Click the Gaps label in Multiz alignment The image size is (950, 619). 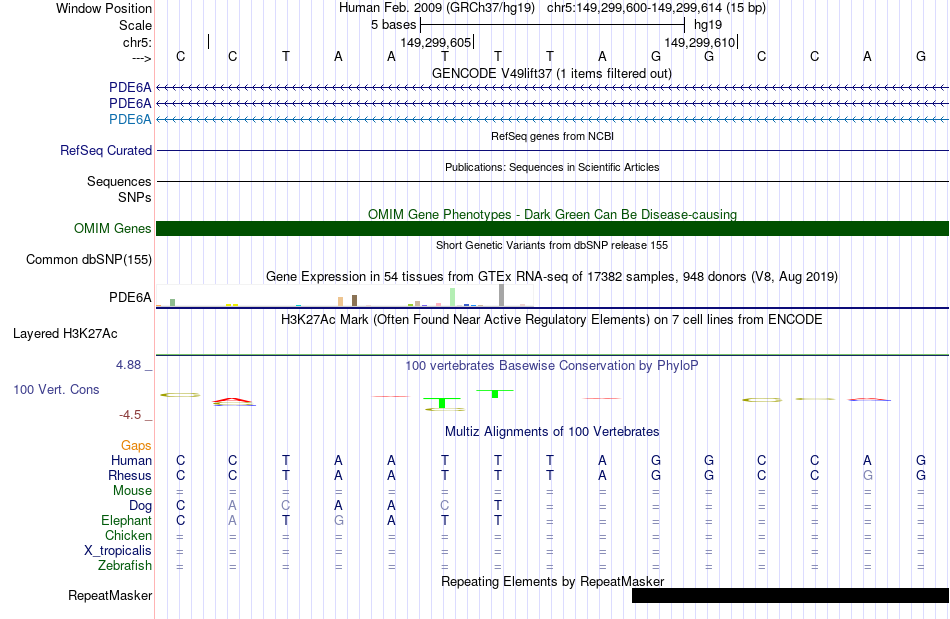tap(136, 445)
